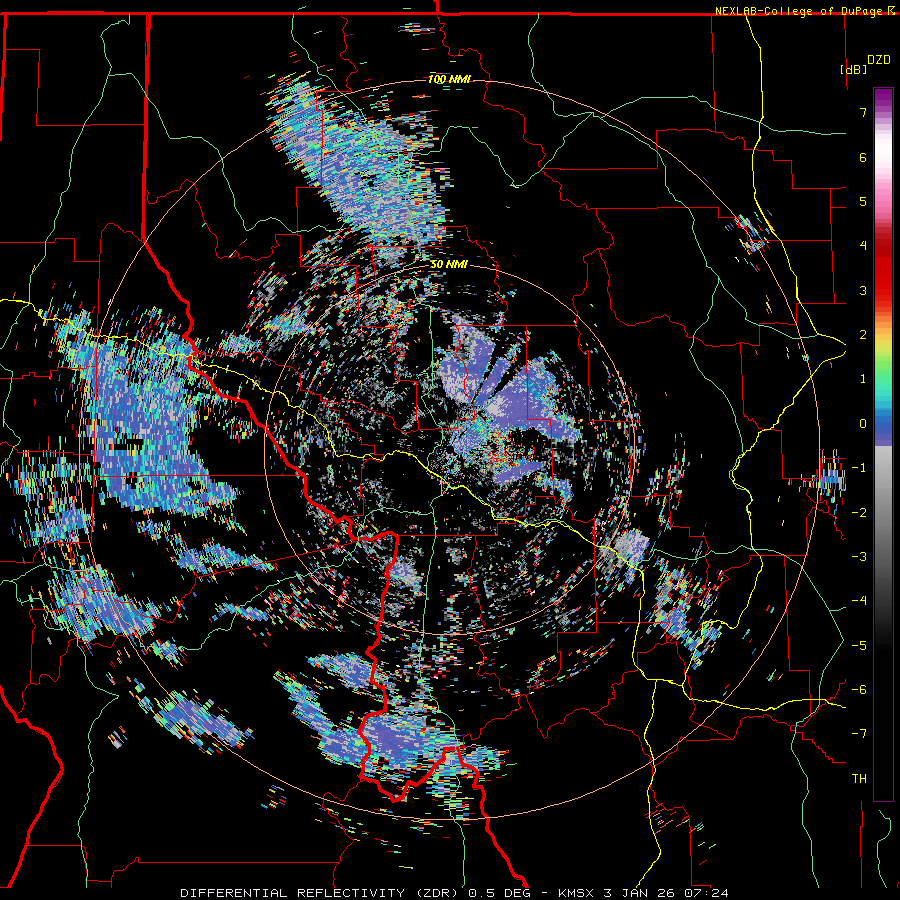Click the 07:24 timestamp text
This screenshot has width=900, height=900.
[x=706, y=893]
